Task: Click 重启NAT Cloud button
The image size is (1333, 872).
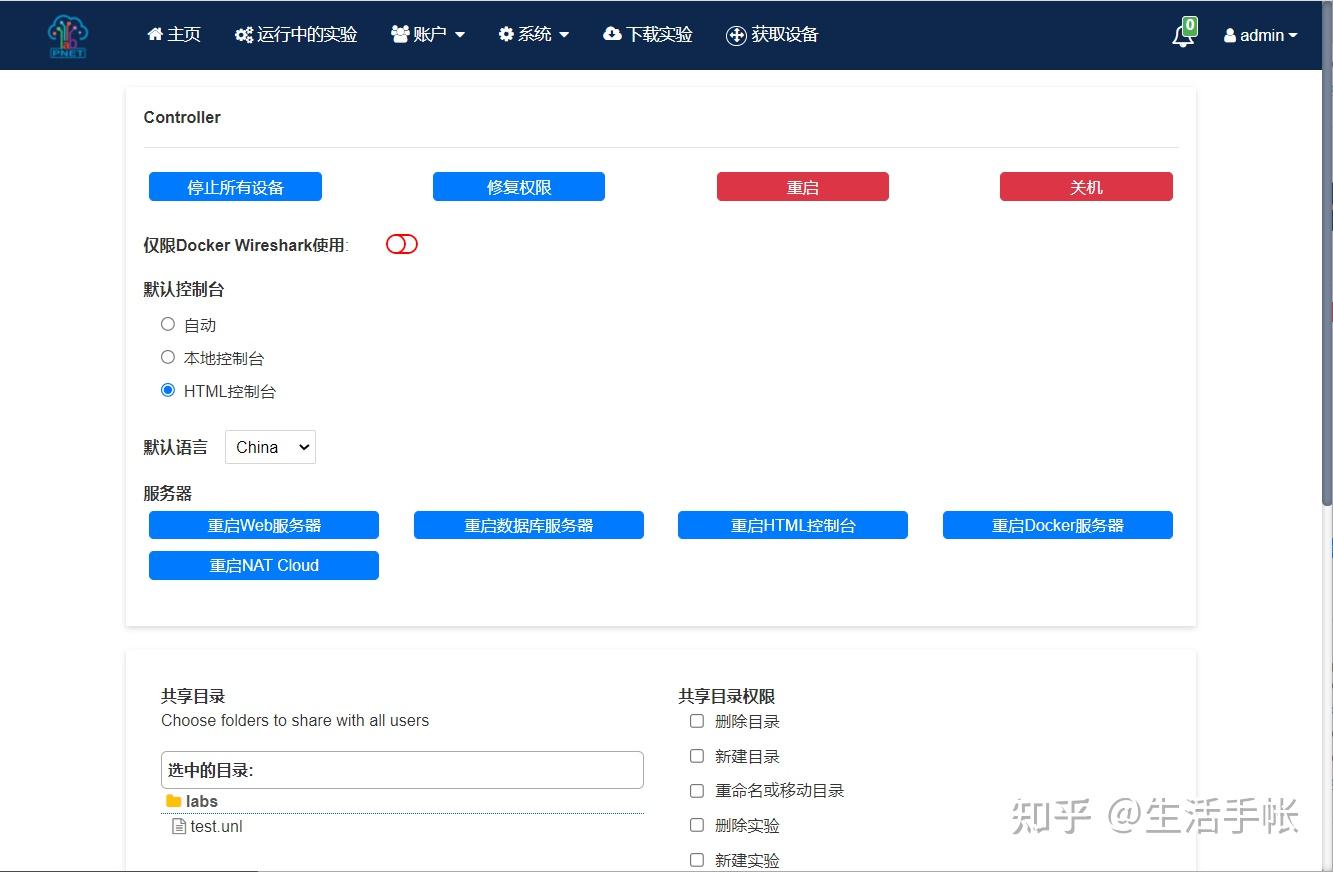Action: [x=263, y=565]
